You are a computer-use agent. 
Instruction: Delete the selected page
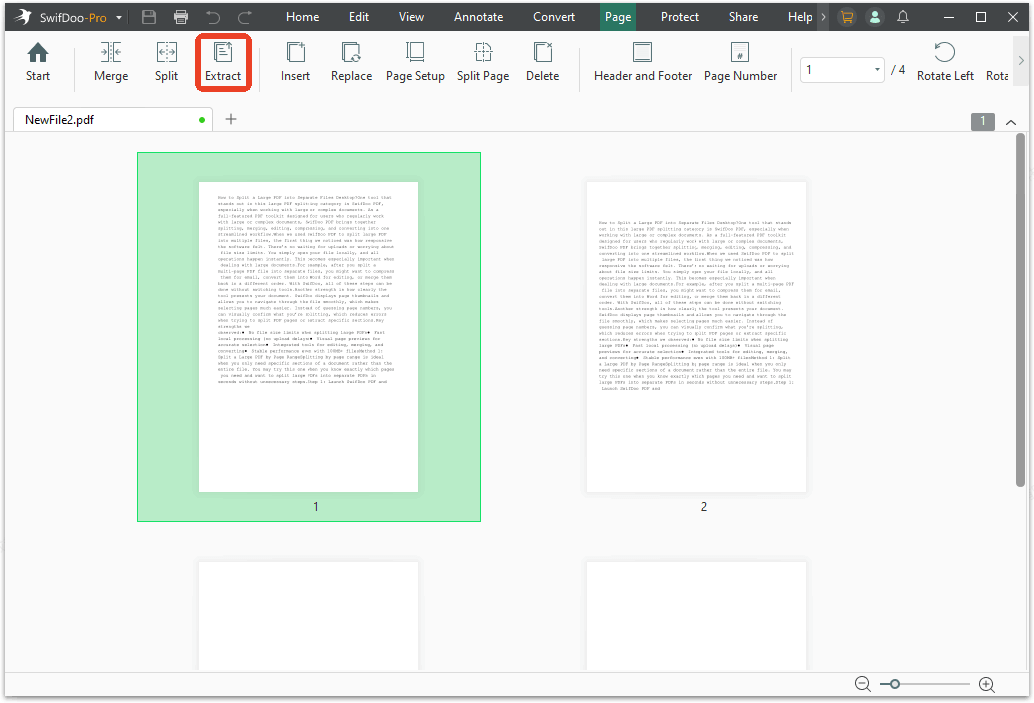coord(542,63)
